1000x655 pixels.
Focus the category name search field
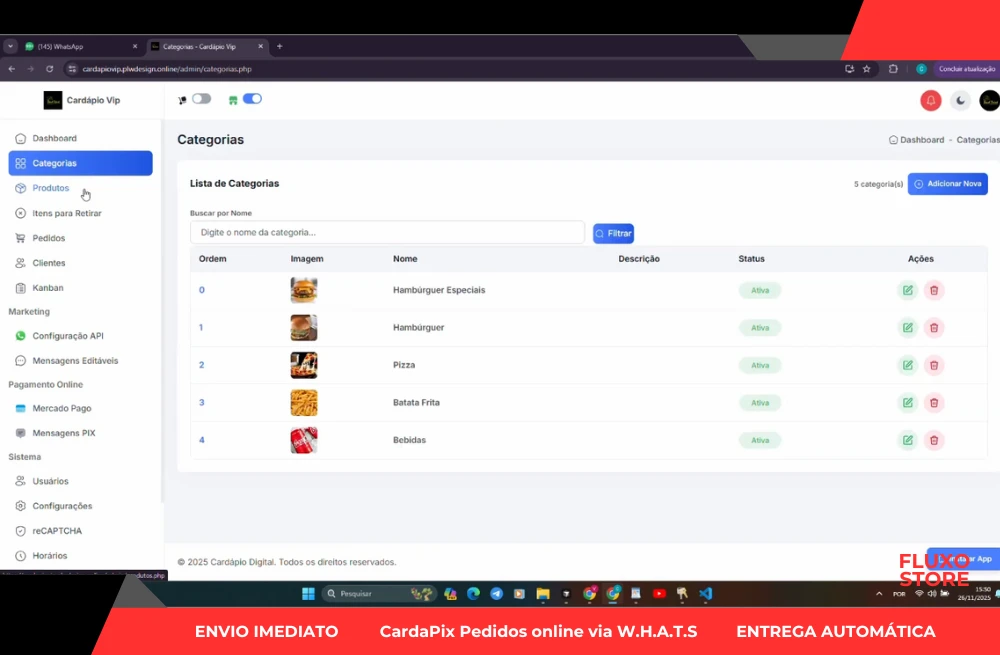click(x=387, y=232)
